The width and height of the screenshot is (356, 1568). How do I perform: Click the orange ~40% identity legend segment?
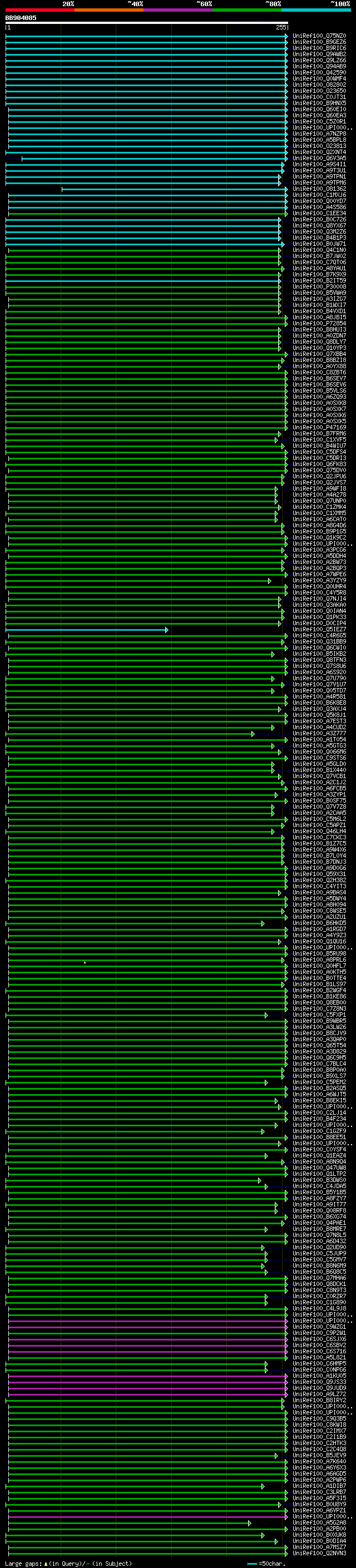pyautogui.click(x=109, y=10)
